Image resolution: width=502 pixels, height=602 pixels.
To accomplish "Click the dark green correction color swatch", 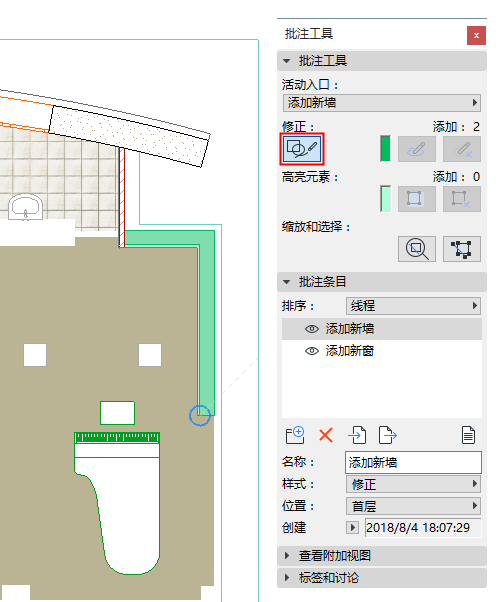I will (385, 149).
